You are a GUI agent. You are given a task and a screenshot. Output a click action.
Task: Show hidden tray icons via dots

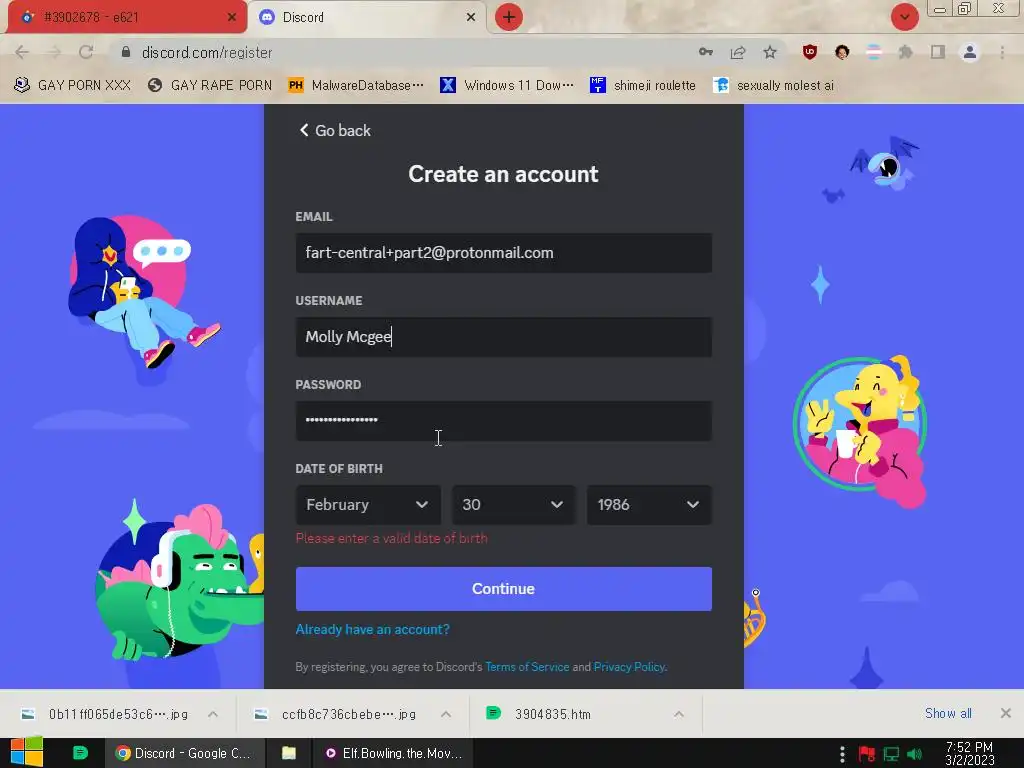(x=842, y=754)
